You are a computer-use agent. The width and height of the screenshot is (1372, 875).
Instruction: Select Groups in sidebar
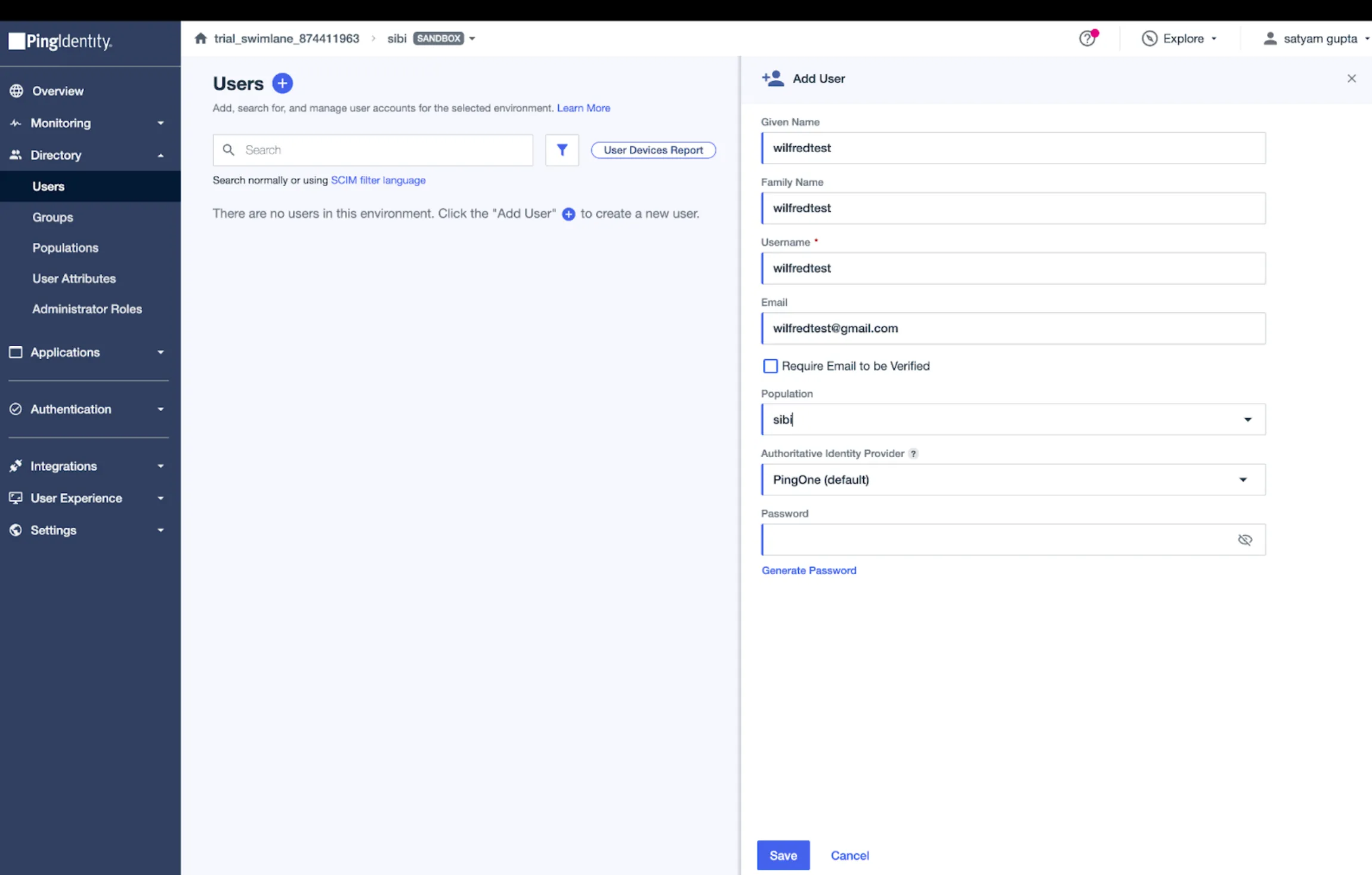pos(52,217)
